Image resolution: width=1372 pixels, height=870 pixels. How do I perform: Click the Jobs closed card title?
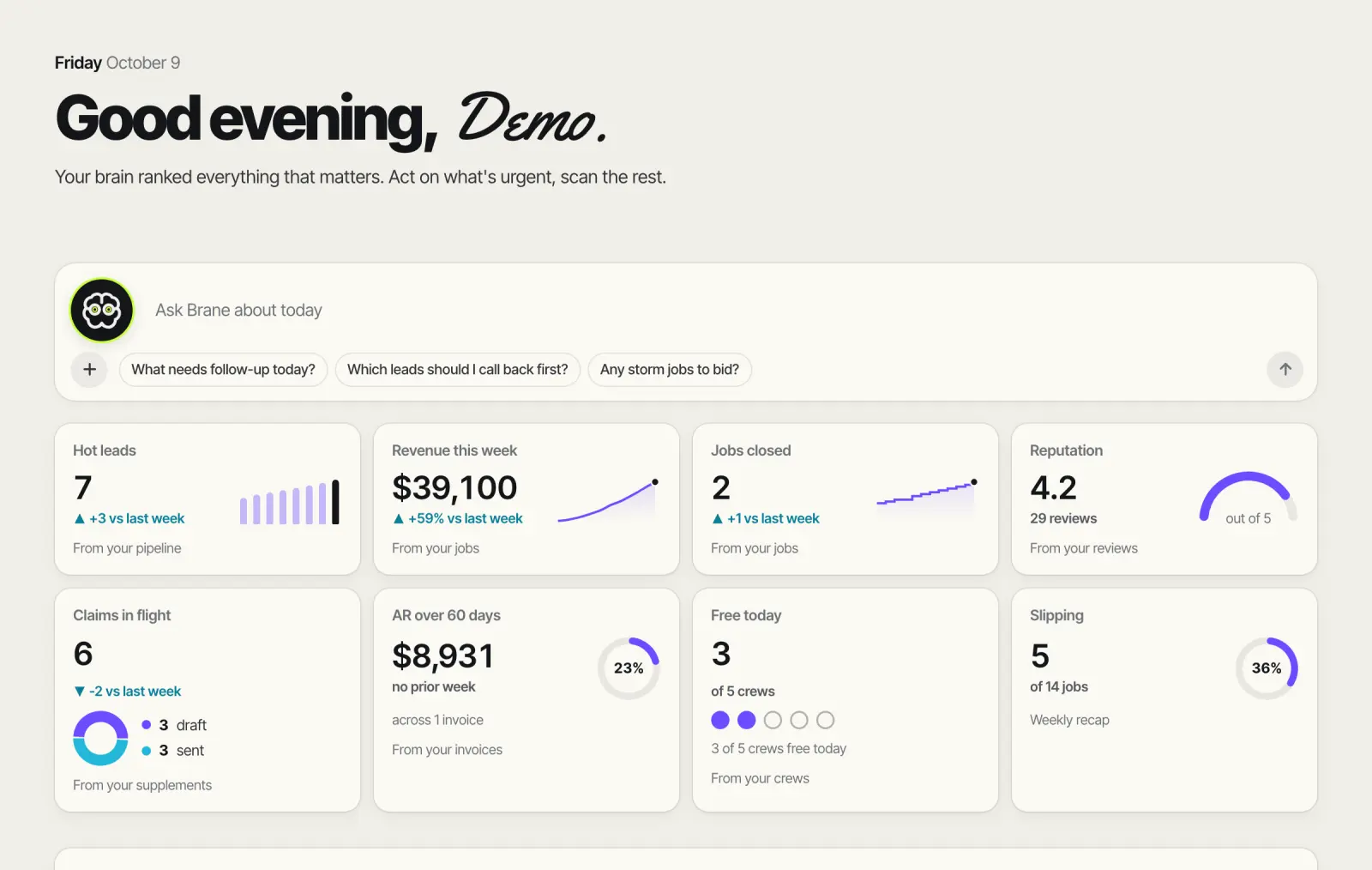[751, 450]
